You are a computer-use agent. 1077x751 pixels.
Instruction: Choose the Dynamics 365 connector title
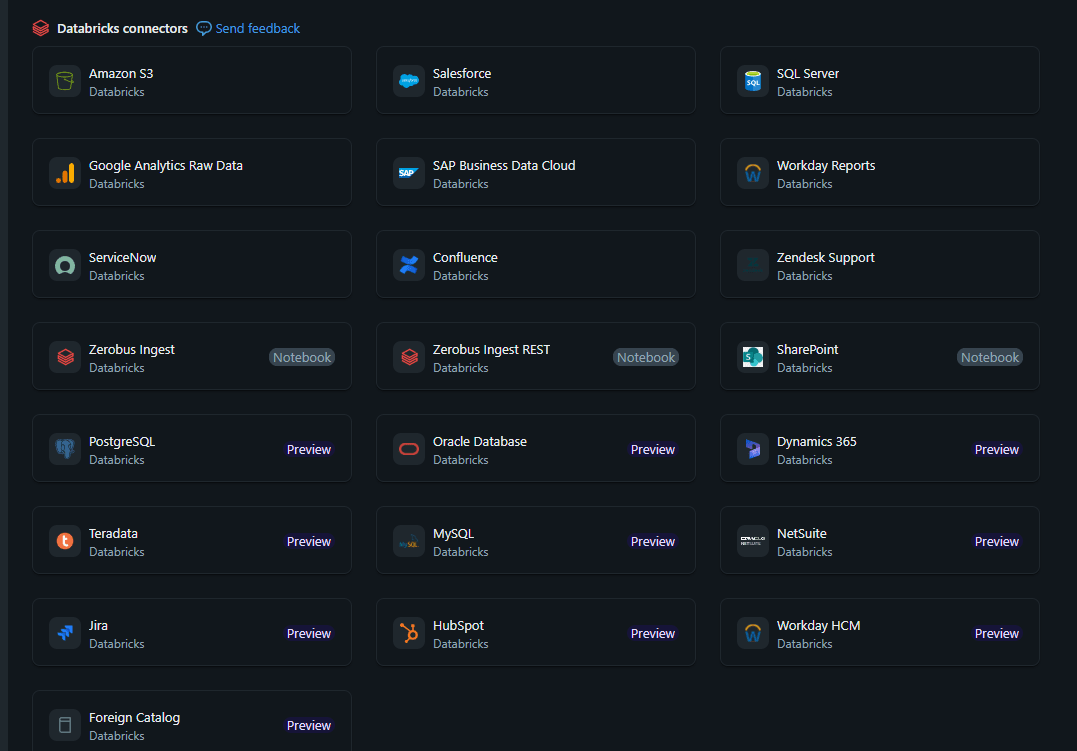pos(817,442)
